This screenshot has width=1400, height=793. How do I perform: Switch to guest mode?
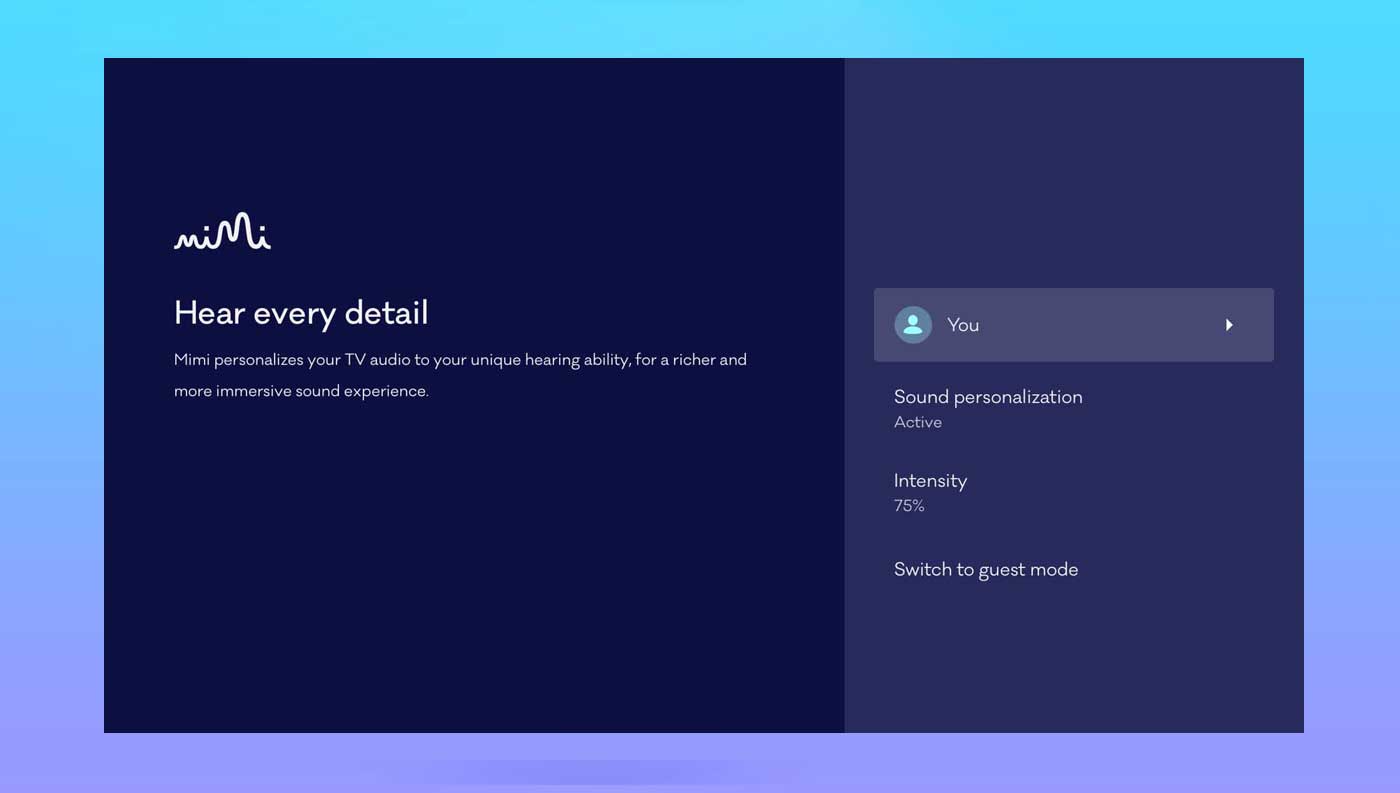[x=985, y=570]
